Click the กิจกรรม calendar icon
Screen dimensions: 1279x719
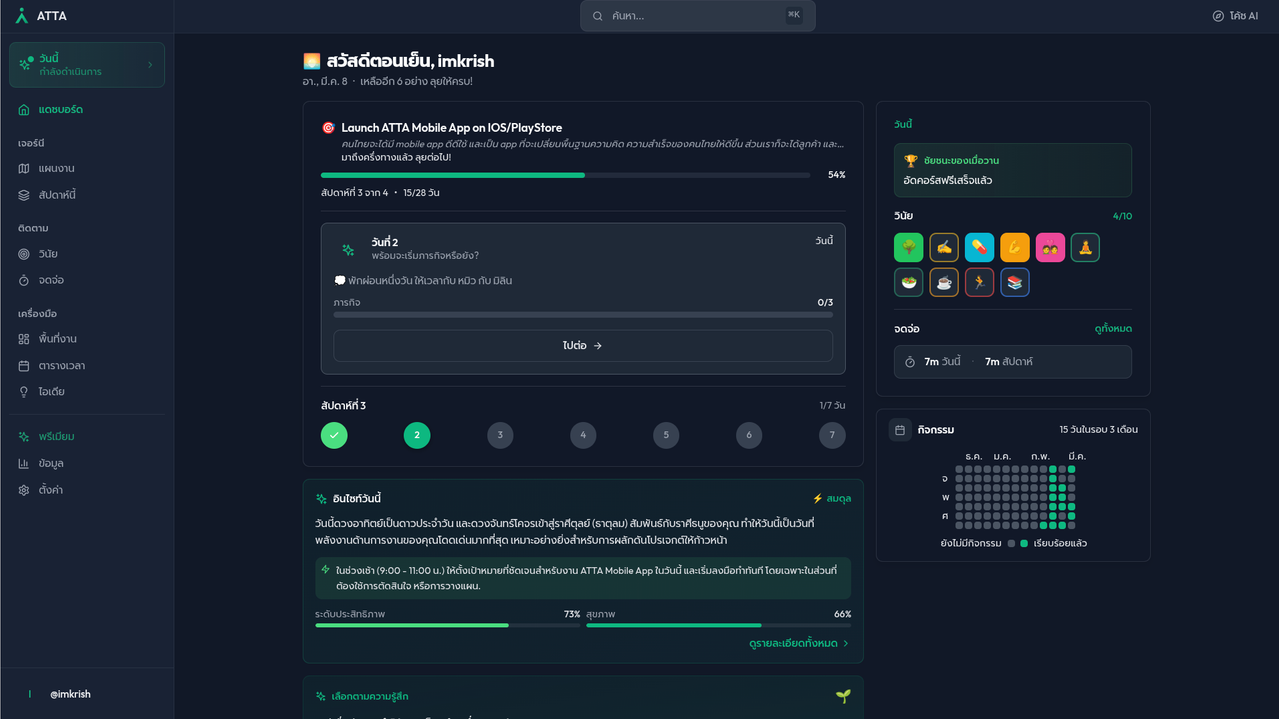tap(900, 429)
